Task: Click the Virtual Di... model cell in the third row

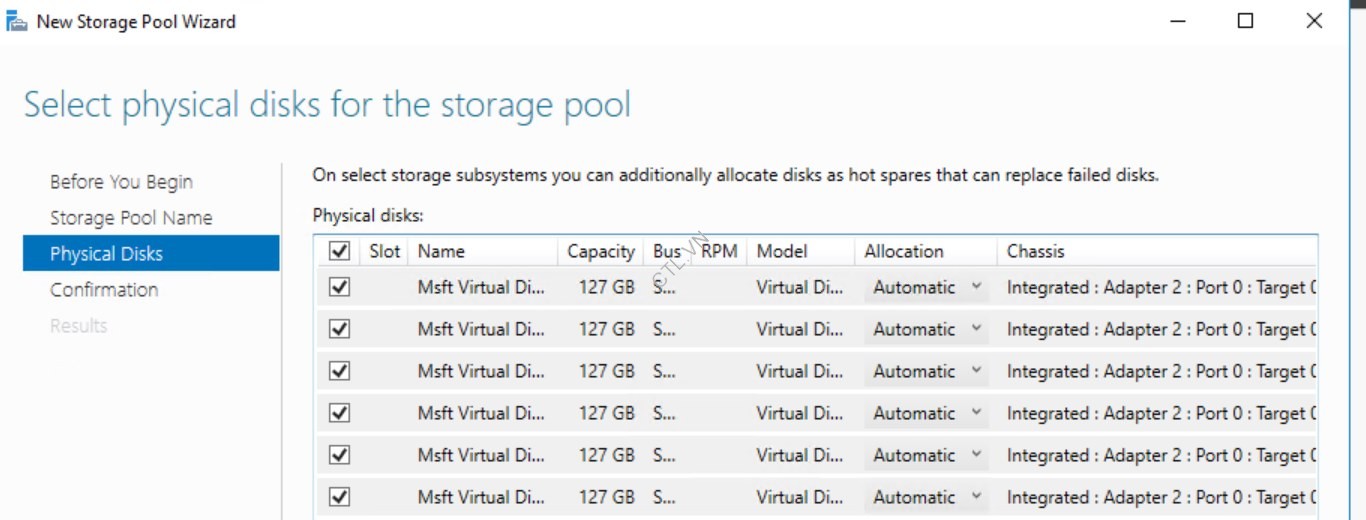Action: (x=799, y=371)
